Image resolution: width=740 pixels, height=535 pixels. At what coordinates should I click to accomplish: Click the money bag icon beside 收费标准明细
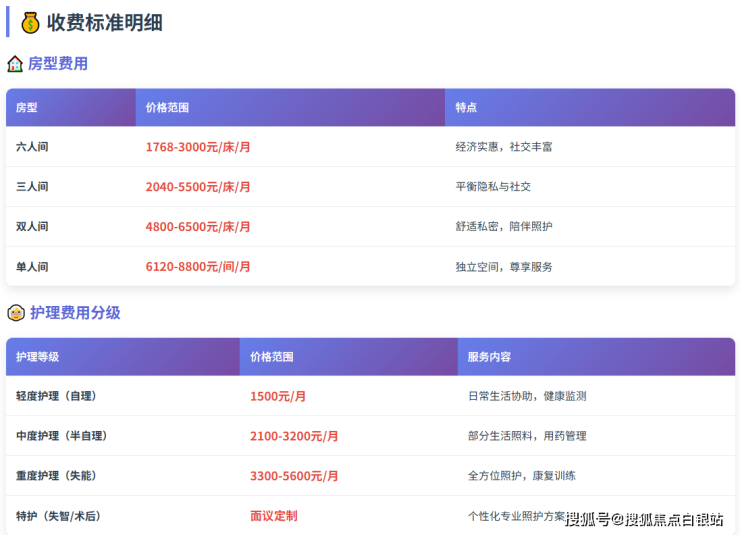tap(30, 22)
